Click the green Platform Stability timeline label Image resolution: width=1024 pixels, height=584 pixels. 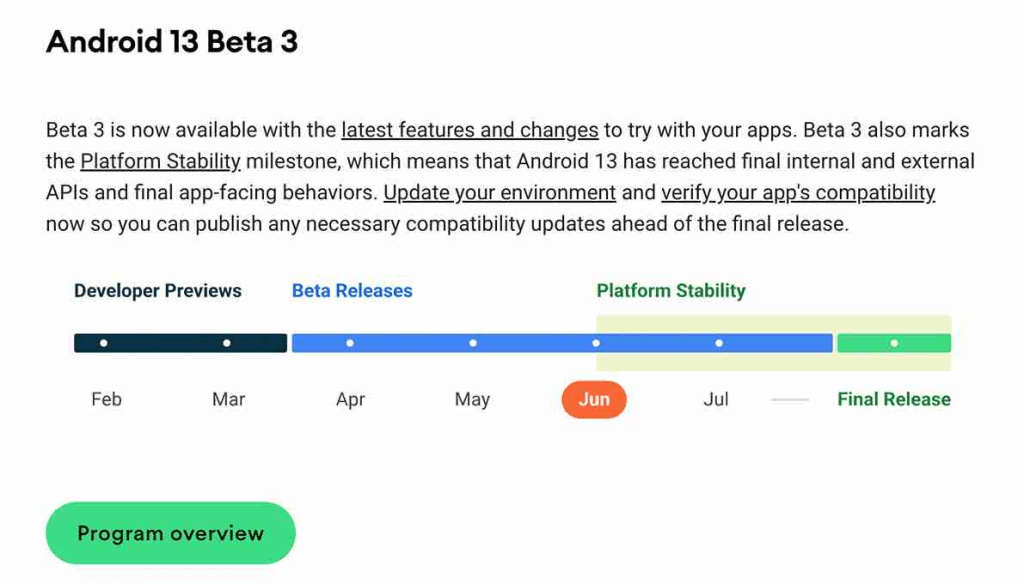(671, 291)
